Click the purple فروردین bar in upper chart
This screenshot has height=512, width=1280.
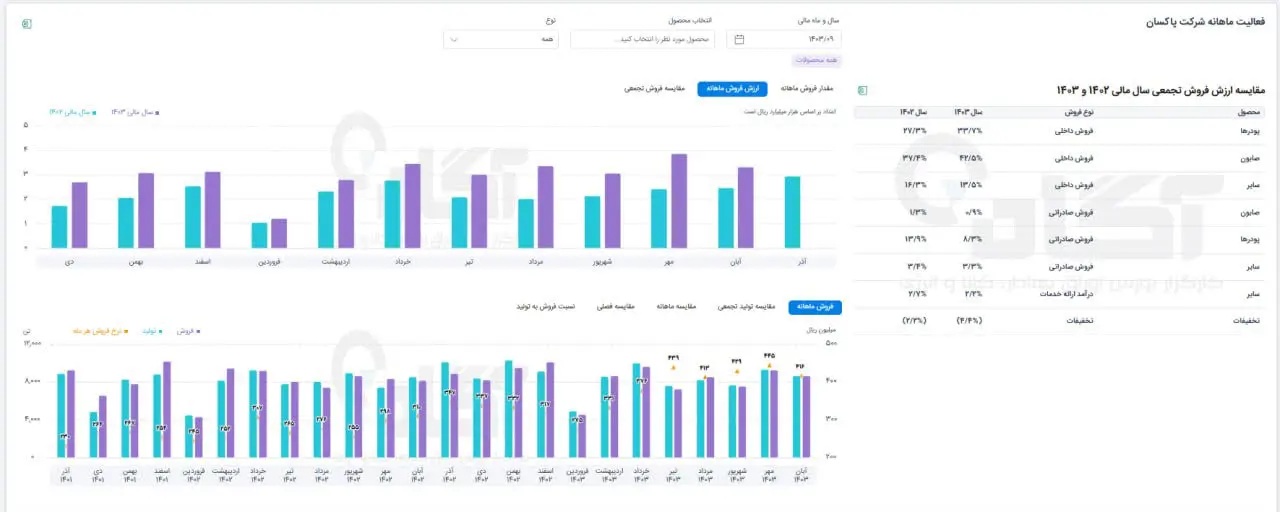tap(279, 233)
